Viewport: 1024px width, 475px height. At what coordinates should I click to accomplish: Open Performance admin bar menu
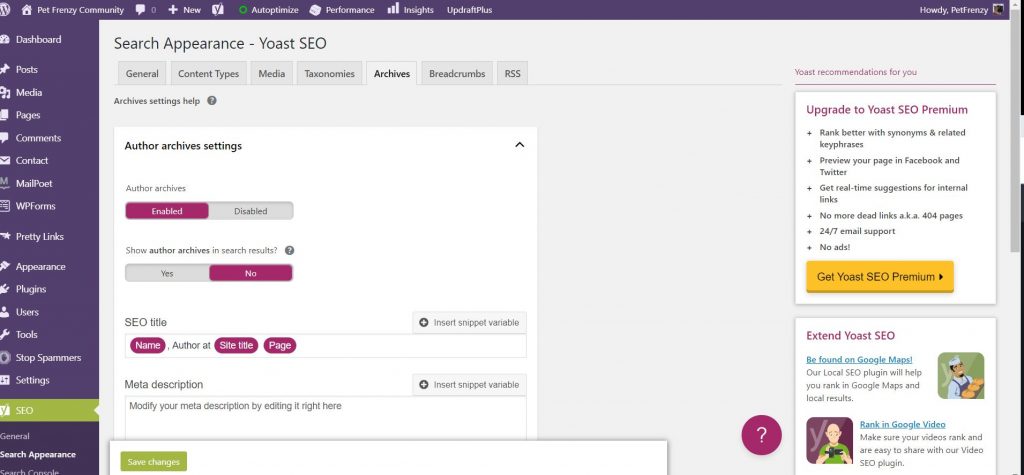[342, 10]
